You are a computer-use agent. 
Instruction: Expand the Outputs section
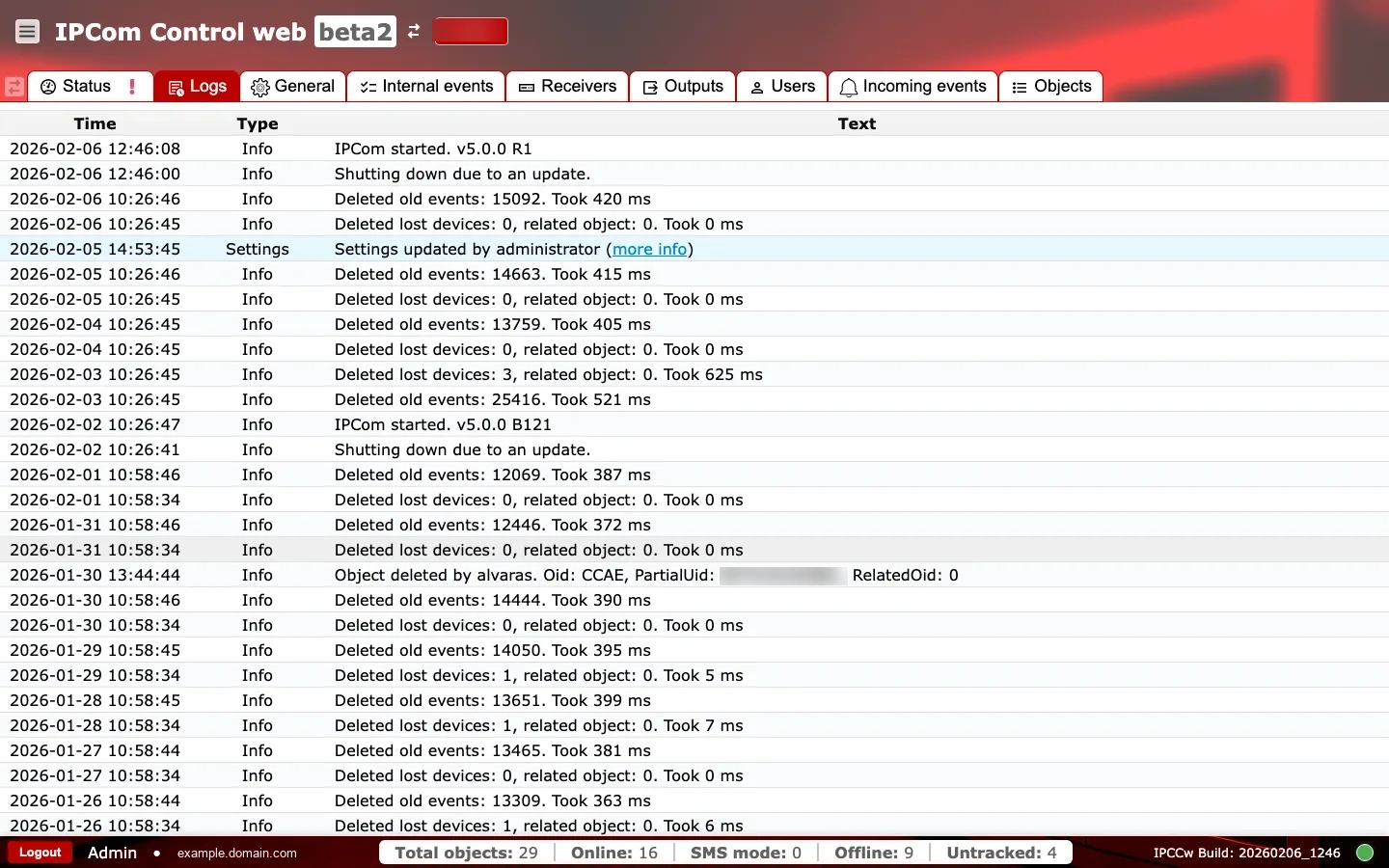(682, 86)
